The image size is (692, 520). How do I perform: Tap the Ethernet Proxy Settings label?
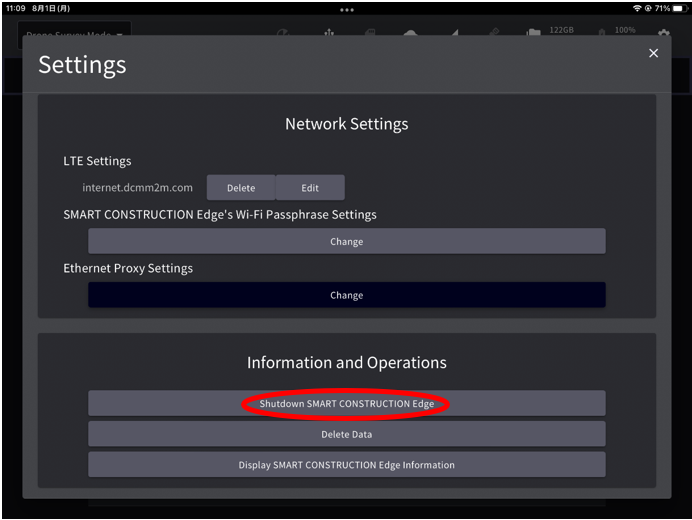pyautogui.click(x=128, y=268)
